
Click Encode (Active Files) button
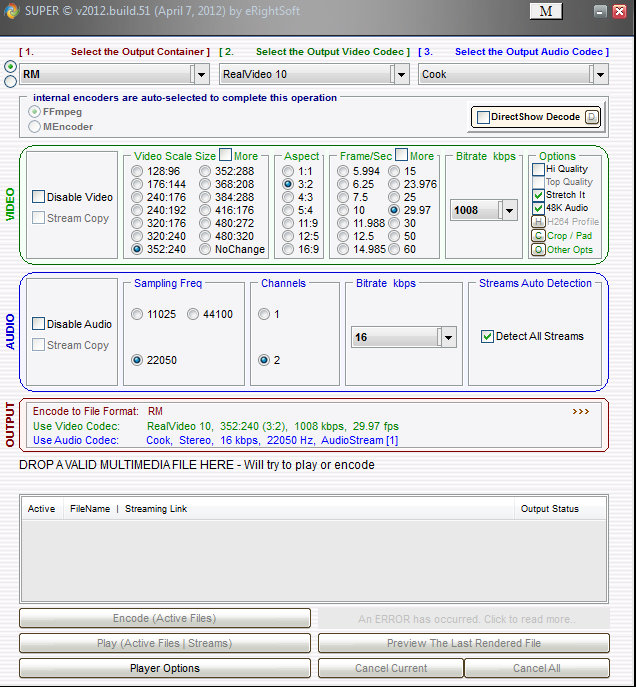[165, 618]
